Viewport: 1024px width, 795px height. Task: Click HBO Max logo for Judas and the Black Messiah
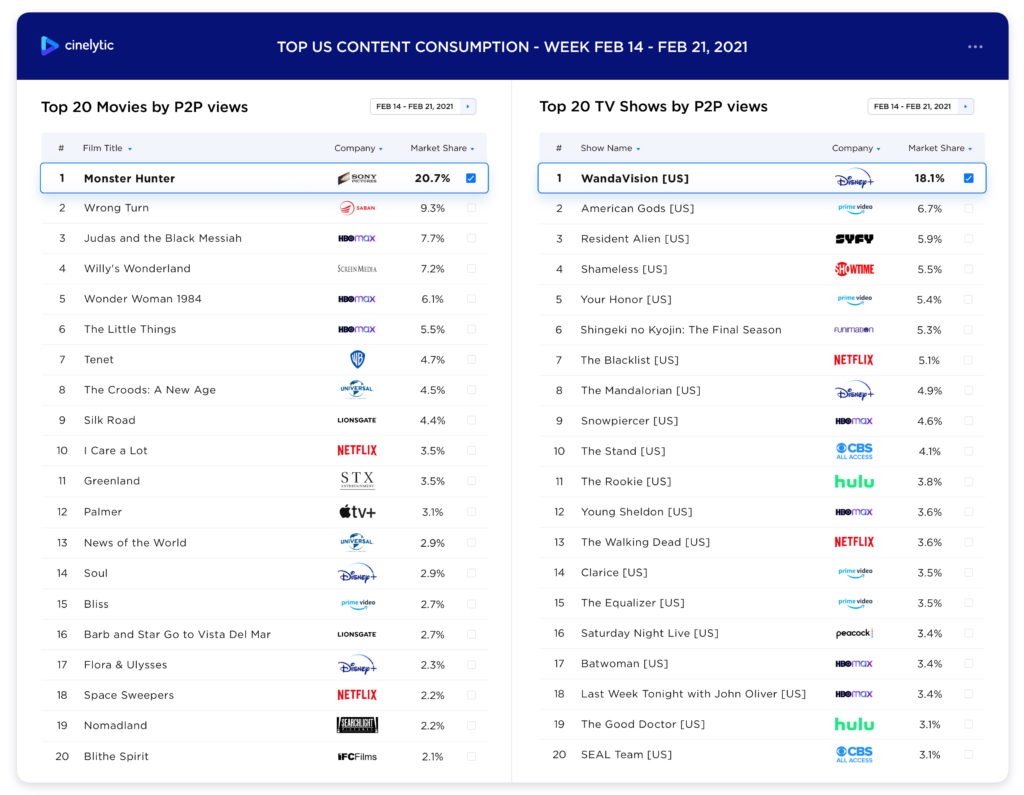point(357,238)
